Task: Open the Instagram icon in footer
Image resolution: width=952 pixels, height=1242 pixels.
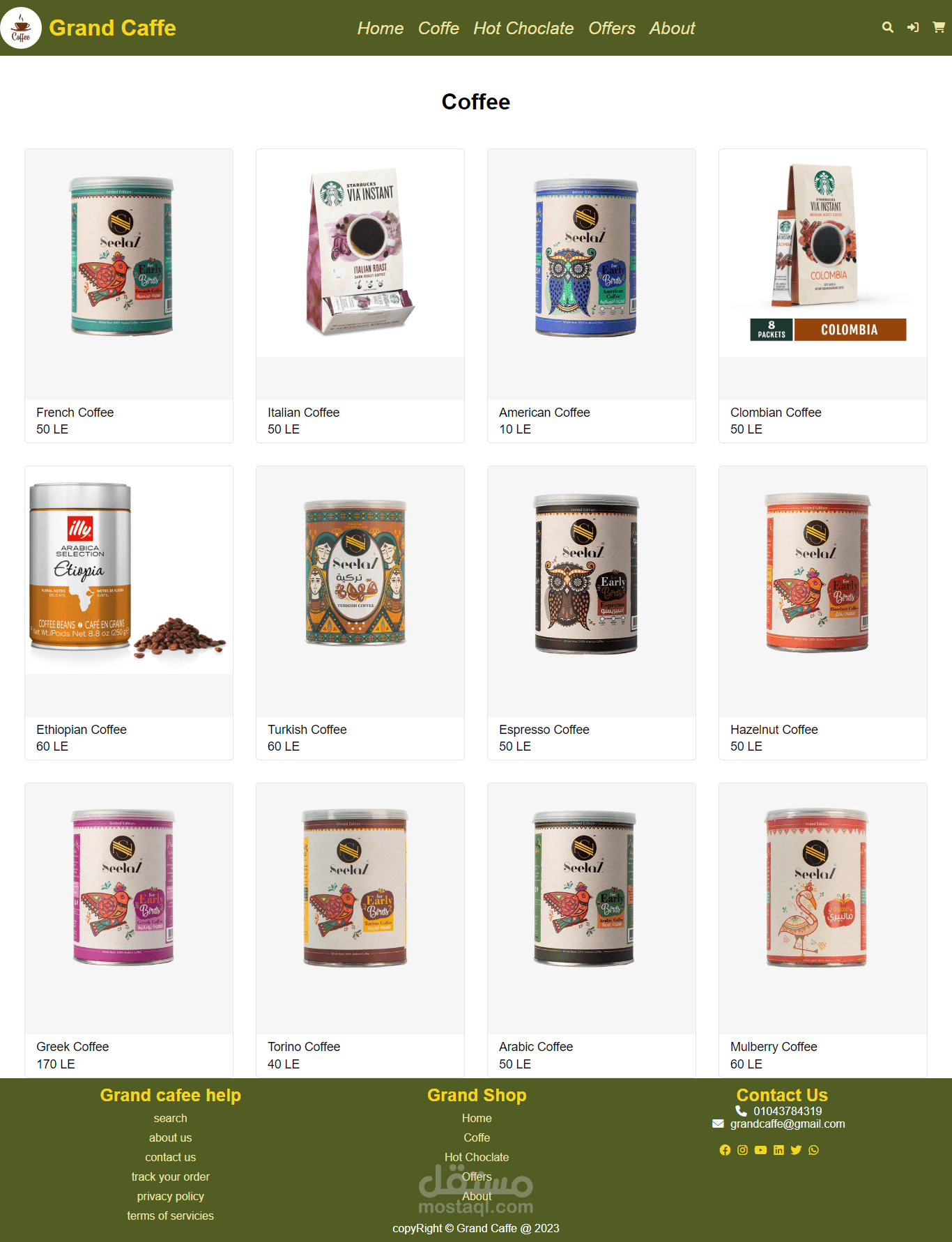Action: (742, 1150)
